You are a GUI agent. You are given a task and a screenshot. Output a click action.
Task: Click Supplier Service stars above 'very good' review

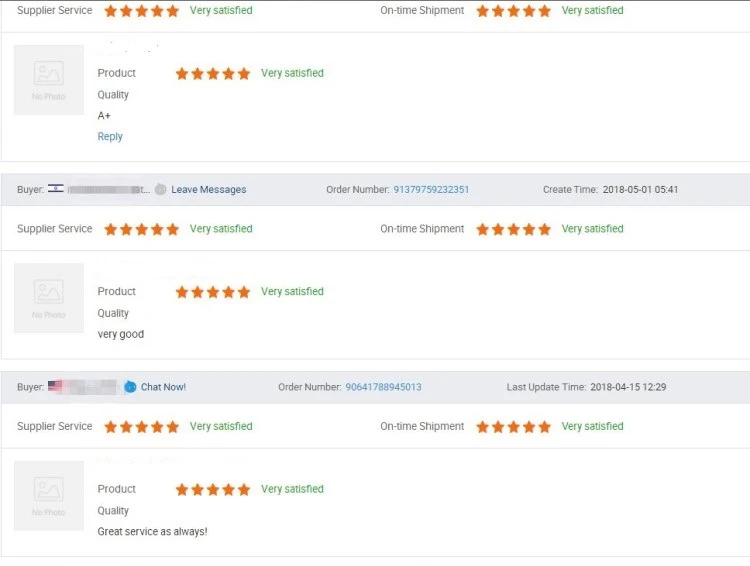coord(142,229)
